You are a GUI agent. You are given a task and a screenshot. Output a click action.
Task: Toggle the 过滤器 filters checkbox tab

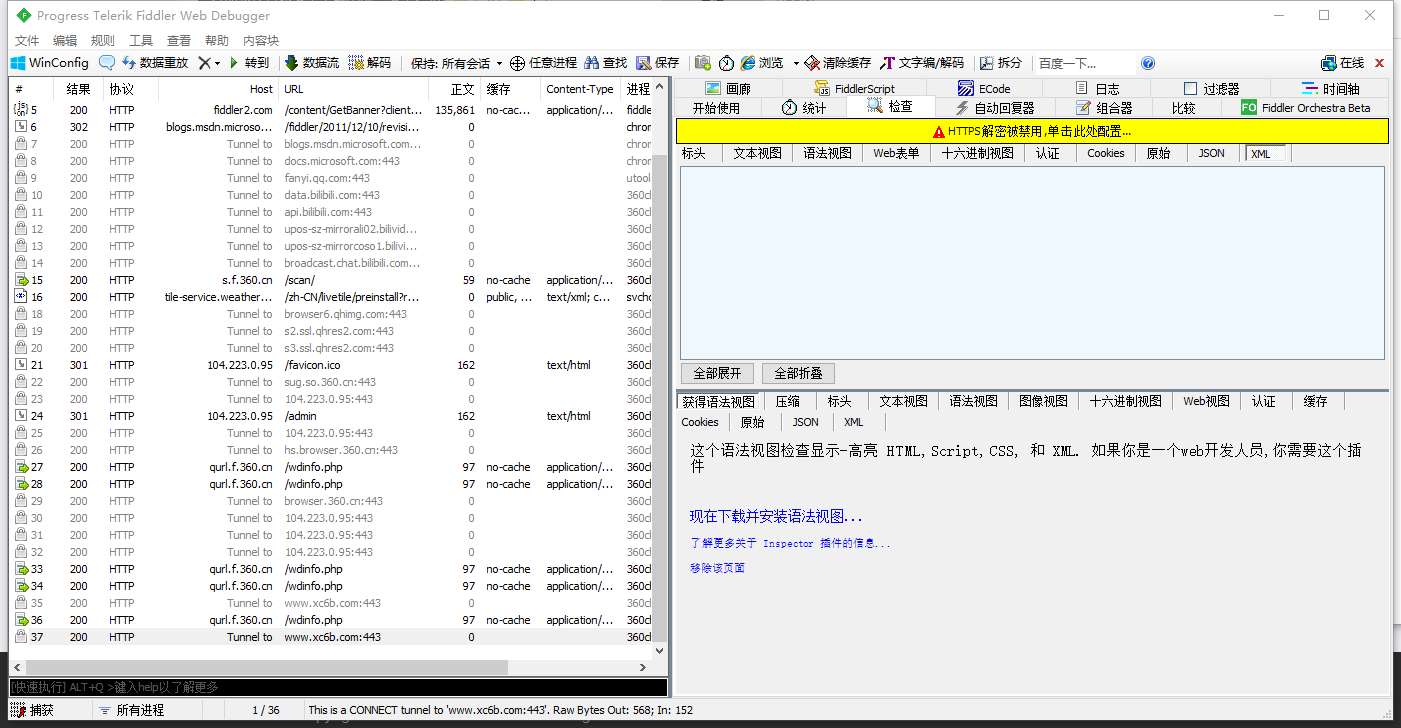[1212, 89]
